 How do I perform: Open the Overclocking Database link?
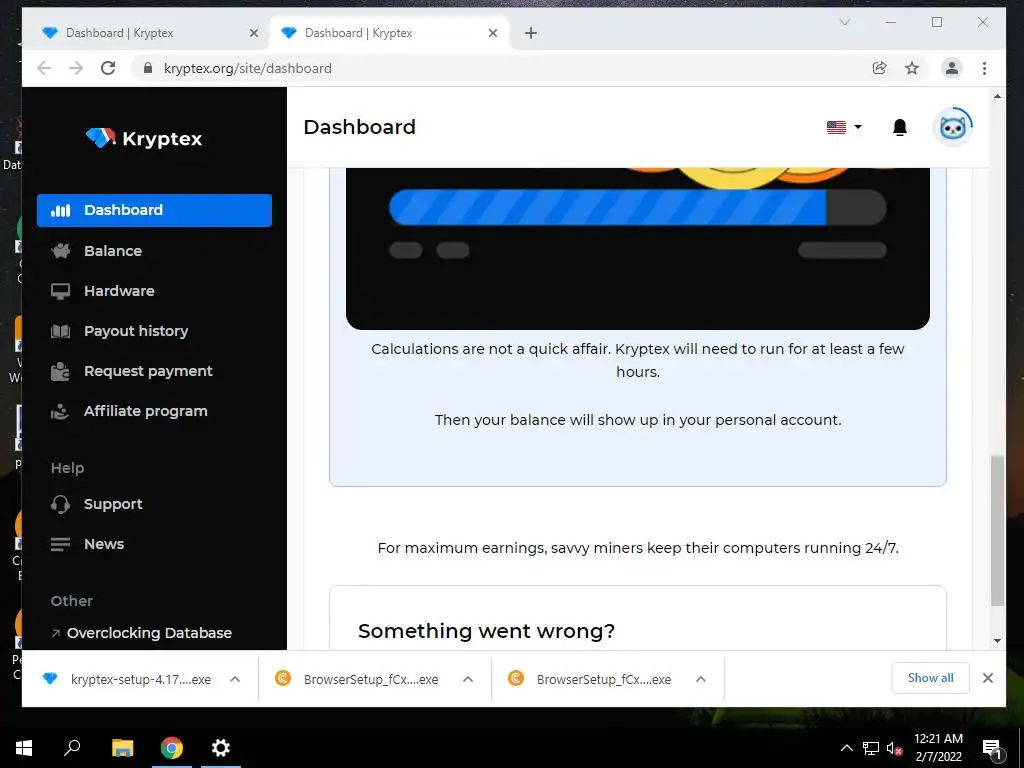click(149, 633)
